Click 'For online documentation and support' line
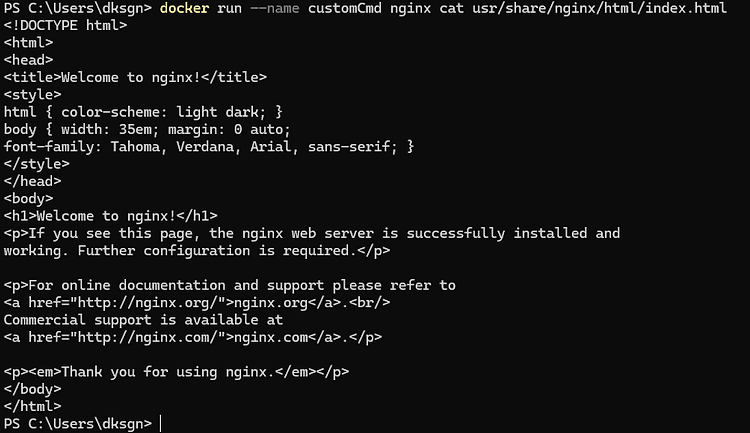Image resolution: width=750 pixels, height=433 pixels. tap(230, 285)
